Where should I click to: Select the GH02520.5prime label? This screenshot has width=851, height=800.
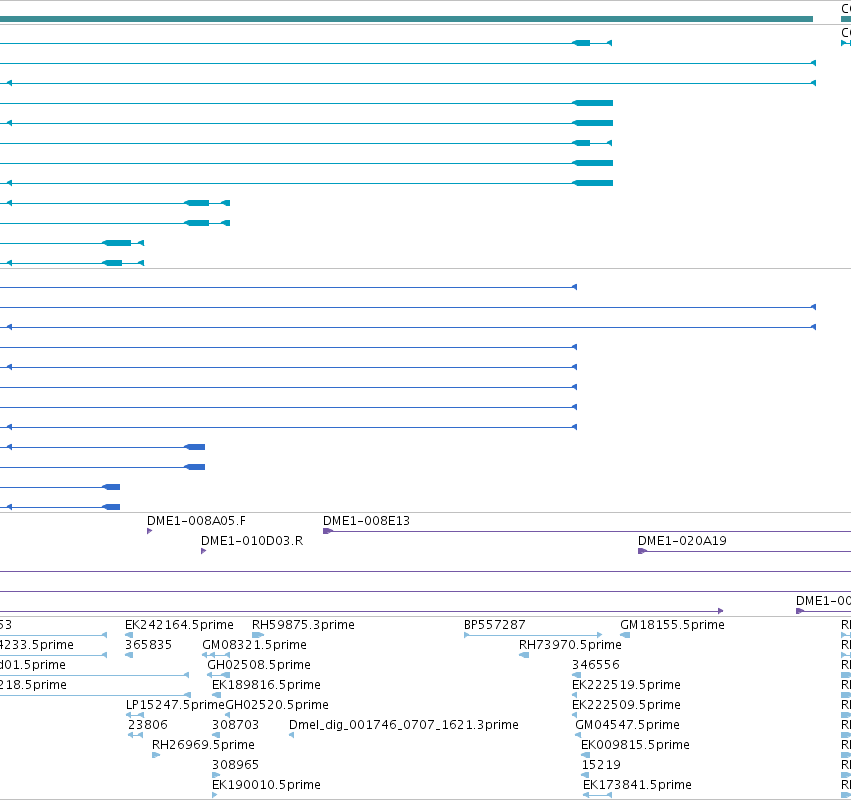coord(277,705)
